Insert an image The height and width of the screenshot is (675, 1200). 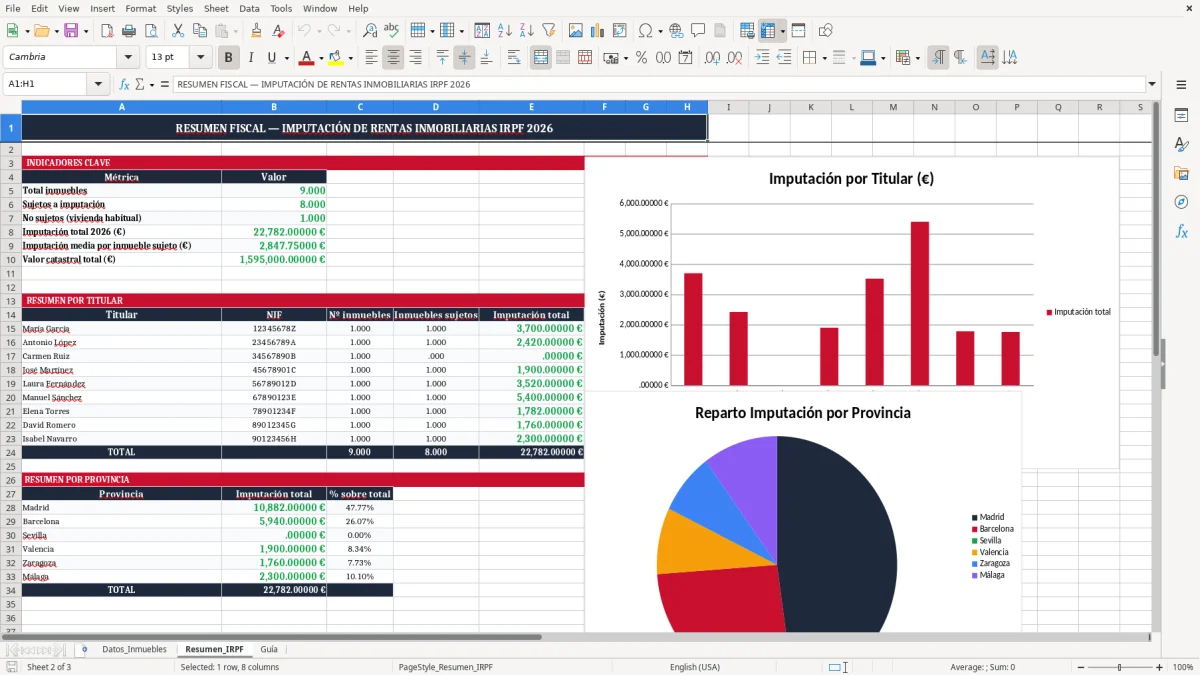coord(576,31)
